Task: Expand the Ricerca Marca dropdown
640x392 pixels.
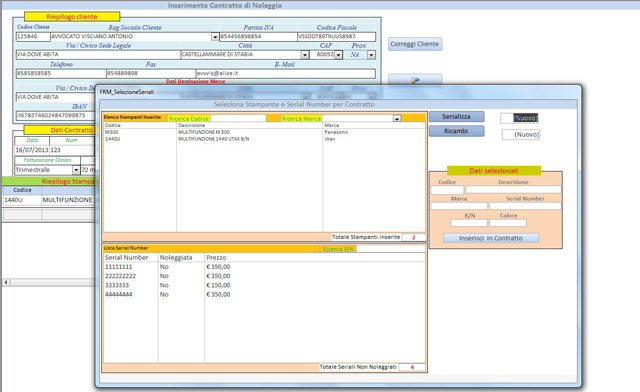Action: coord(397,118)
